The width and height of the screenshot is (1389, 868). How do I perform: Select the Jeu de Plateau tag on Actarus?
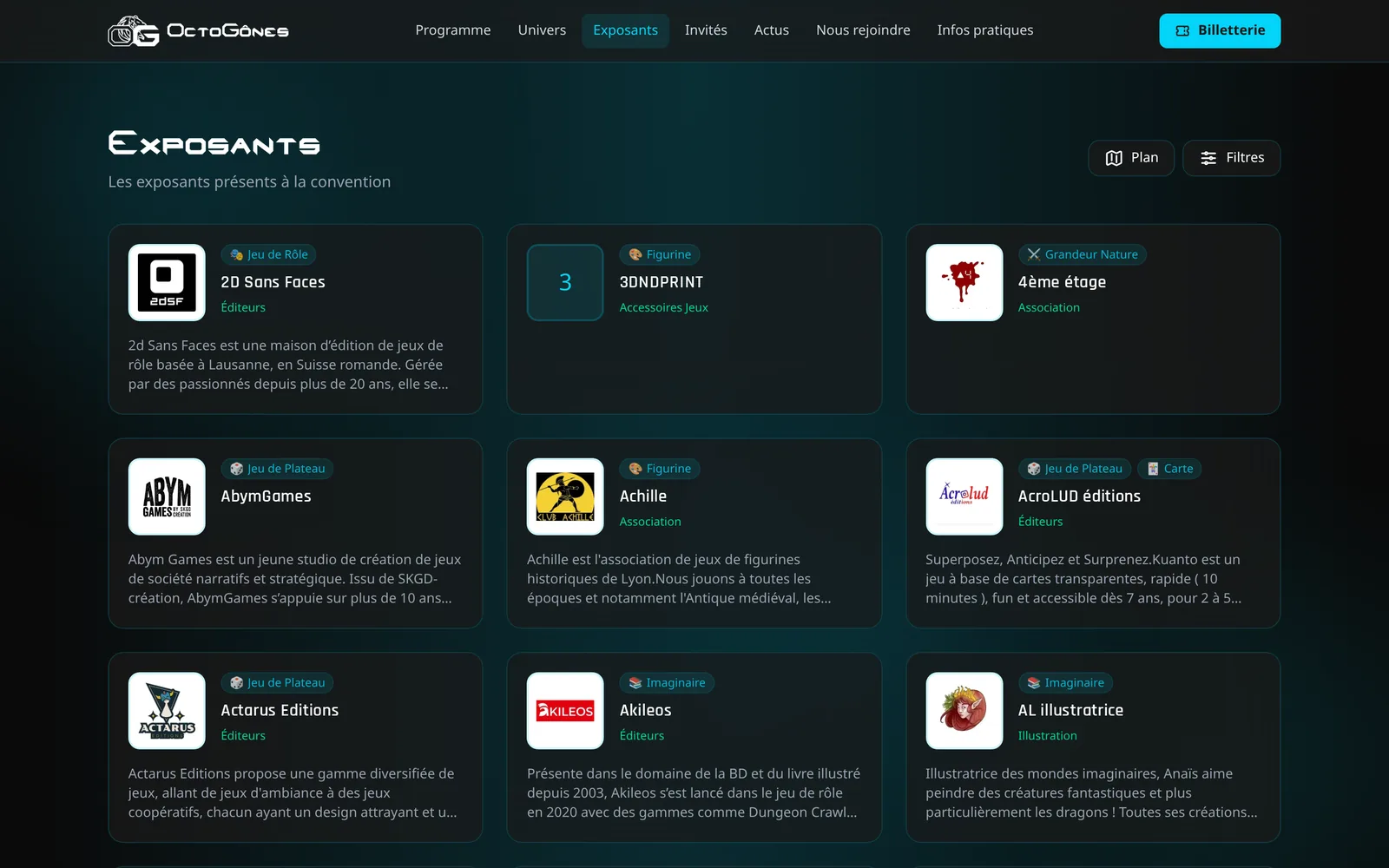point(277,683)
